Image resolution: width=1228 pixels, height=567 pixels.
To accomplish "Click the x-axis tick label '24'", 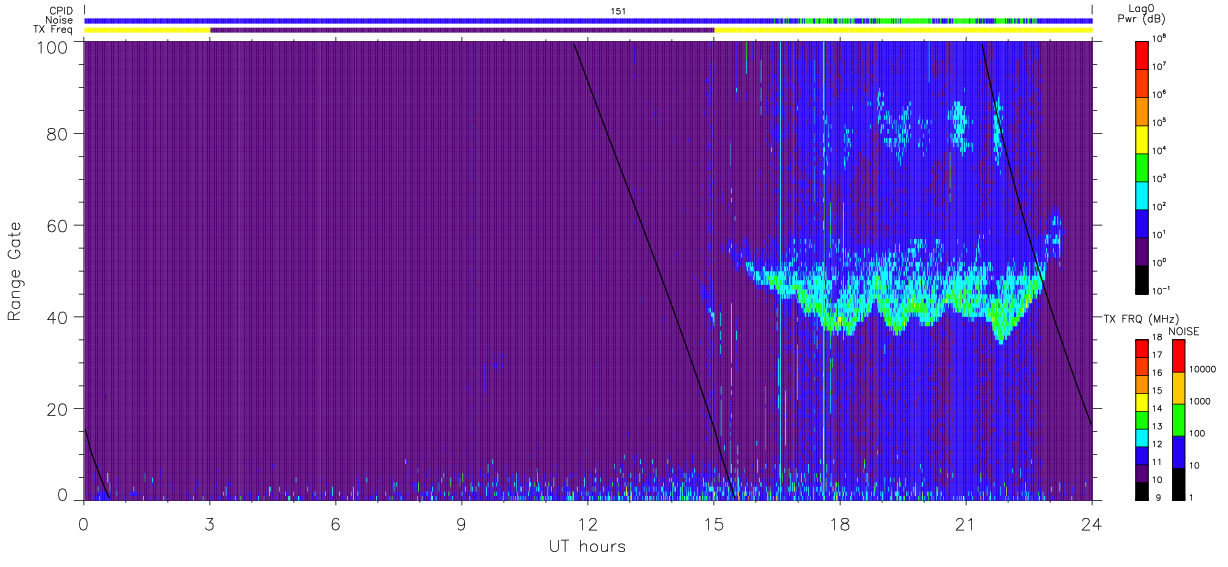I will [x=1091, y=522].
